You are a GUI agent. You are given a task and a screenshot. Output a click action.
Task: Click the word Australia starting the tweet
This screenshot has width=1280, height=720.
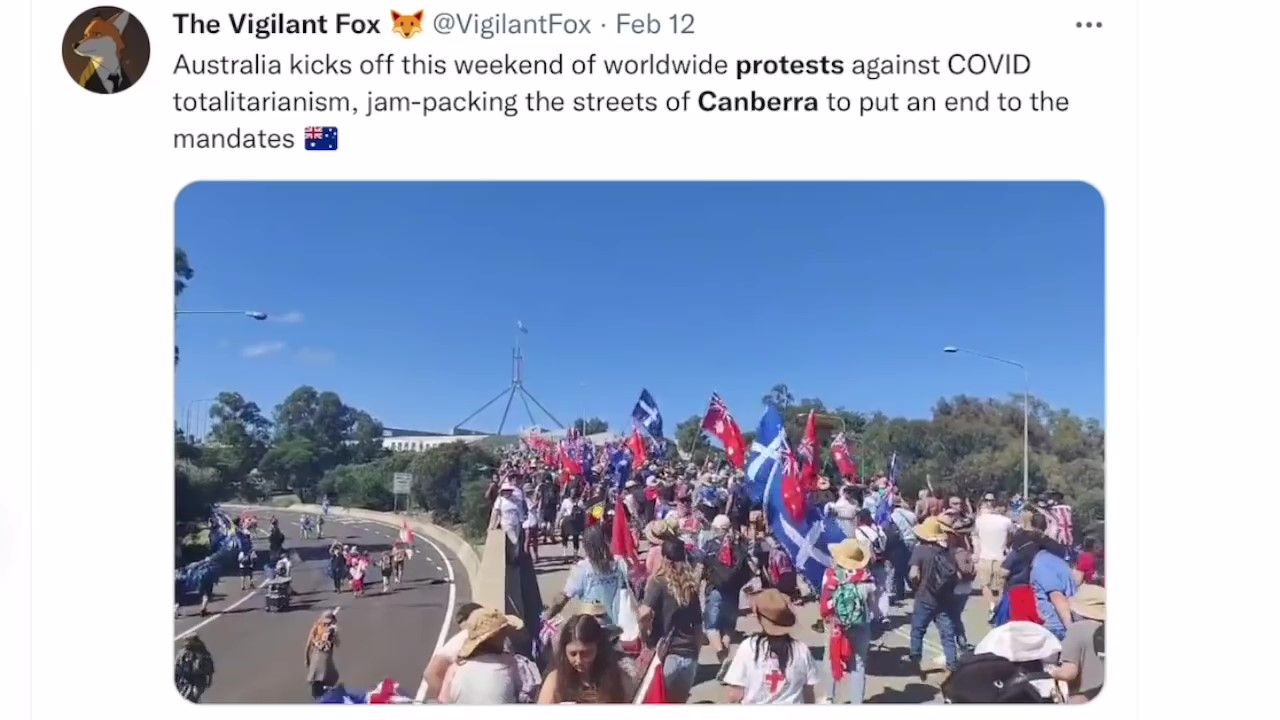click(227, 65)
